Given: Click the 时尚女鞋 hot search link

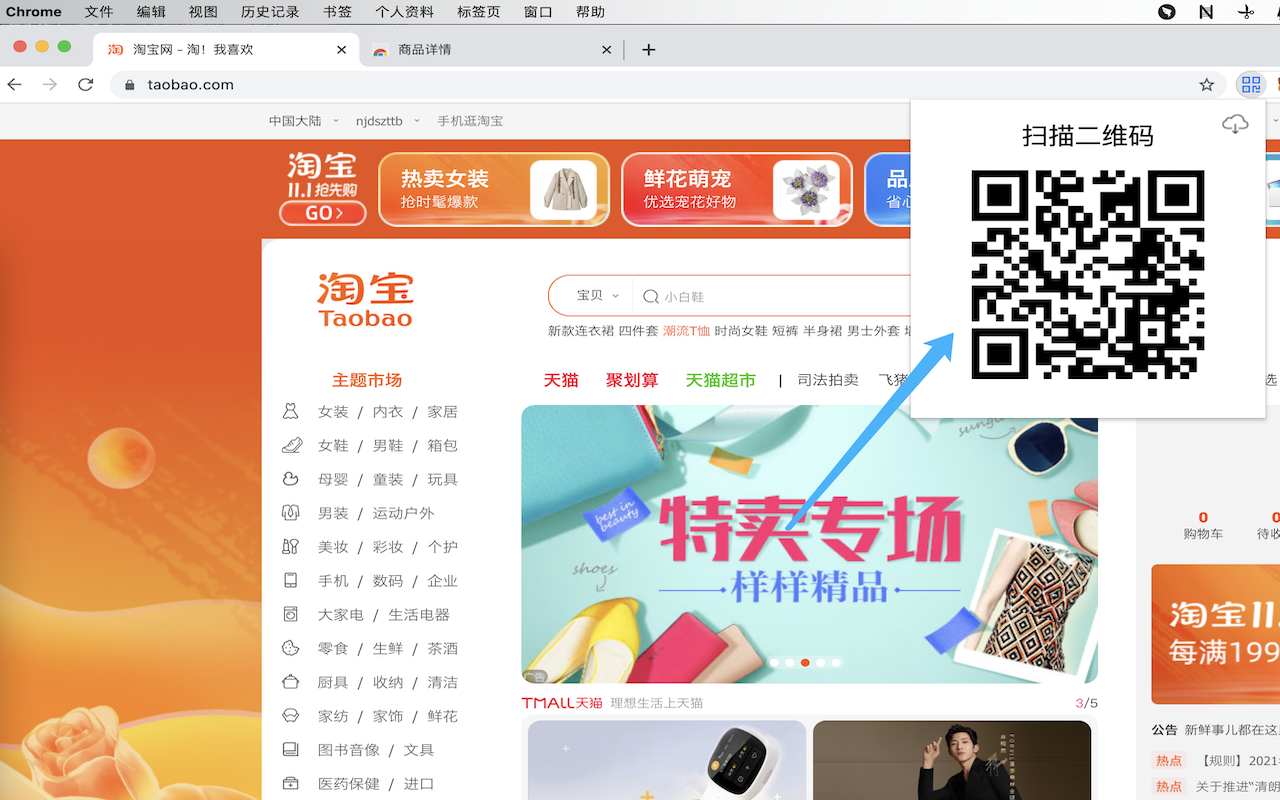Looking at the screenshot, I should tap(741, 331).
